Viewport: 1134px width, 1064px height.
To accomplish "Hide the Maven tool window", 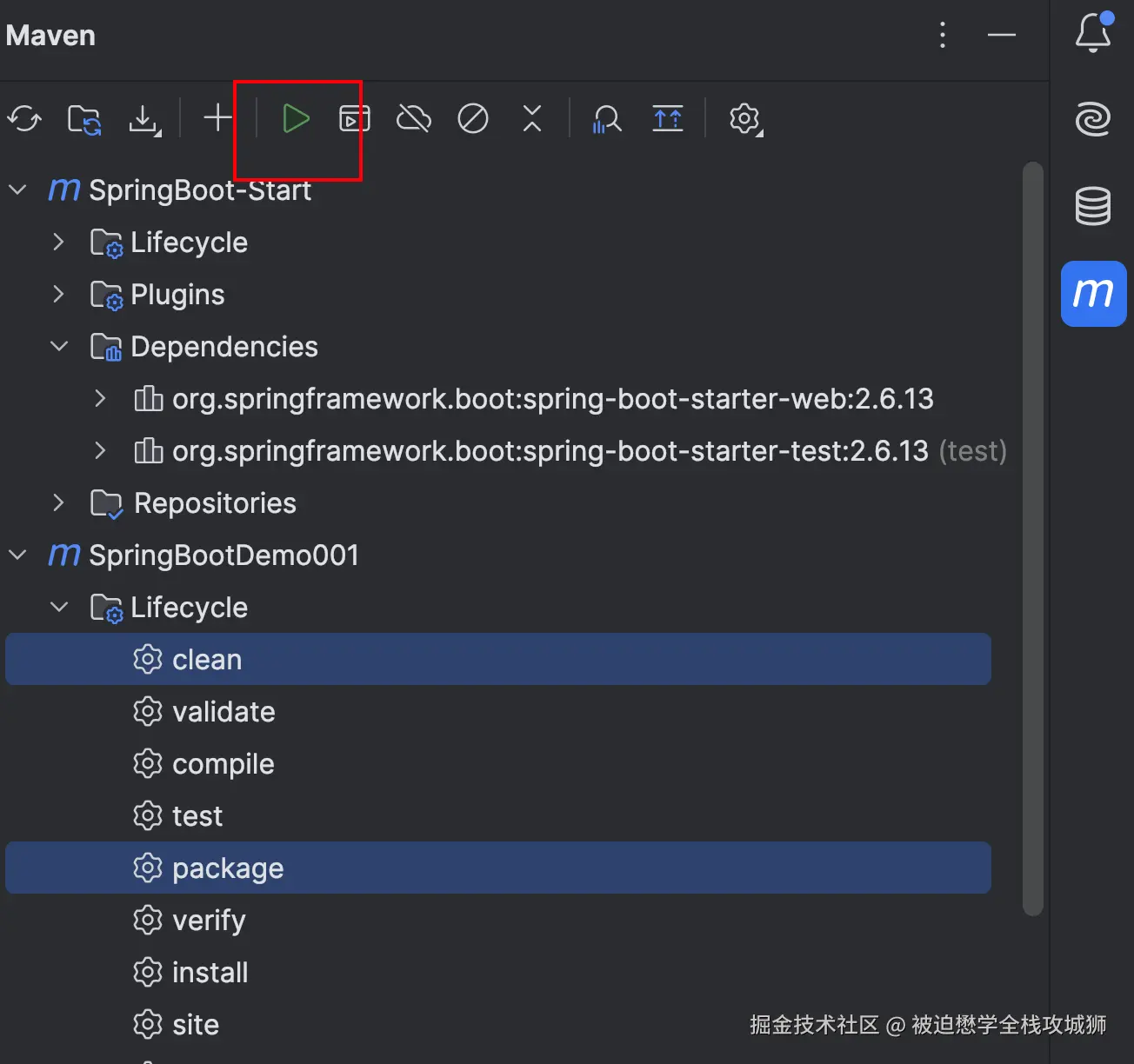I will pyautogui.click(x=1002, y=35).
